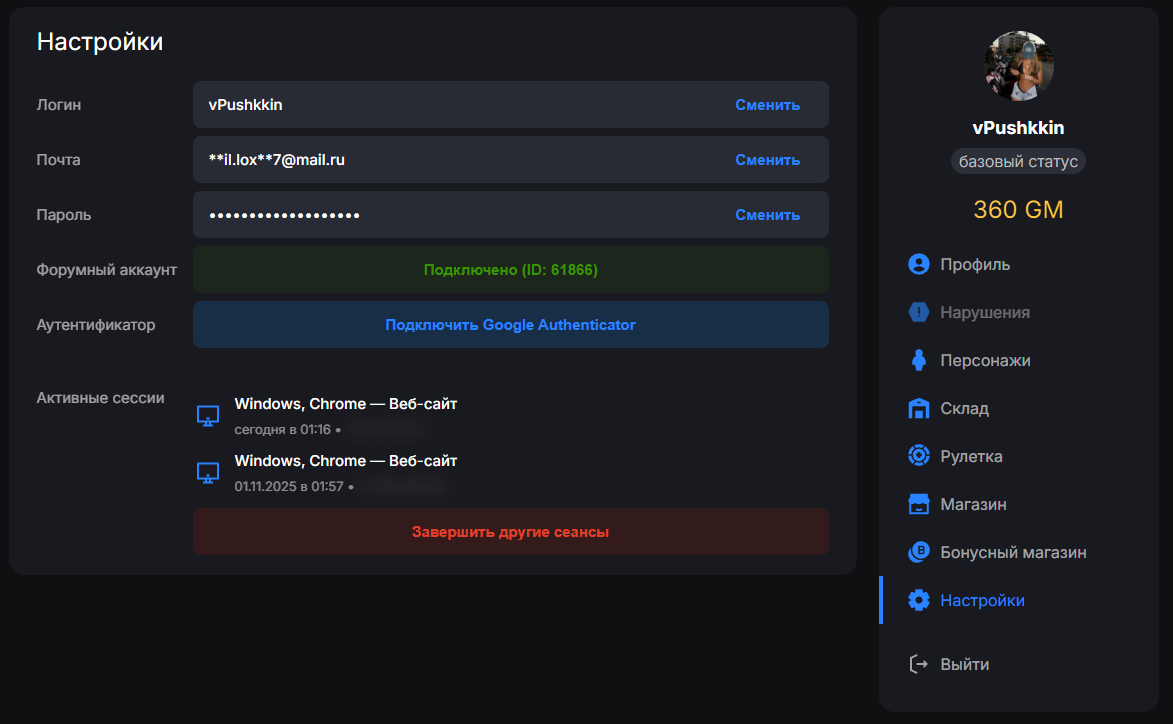Click the Рулетка roulette wheel icon
The image size is (1173, 724).
tap(918, 456)
